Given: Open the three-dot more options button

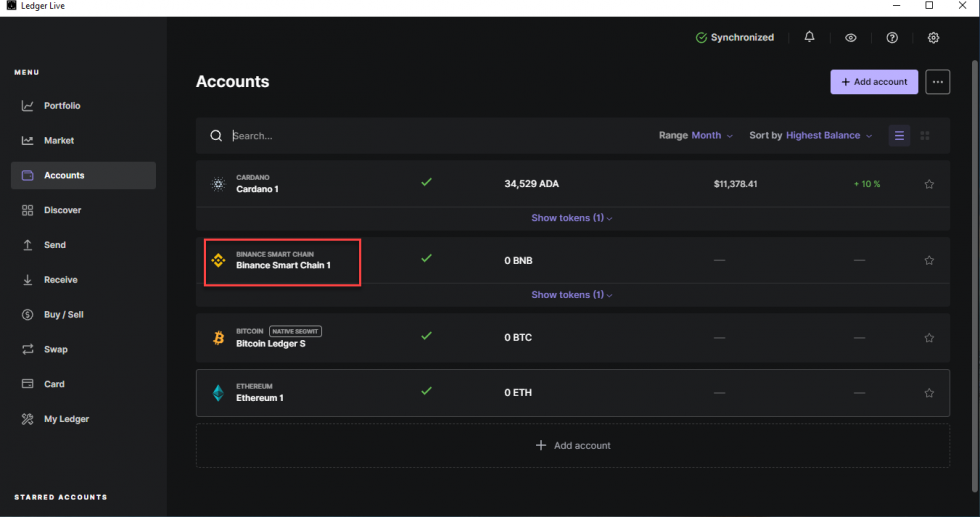Looking at the screenshot, I should click(937, 82).
